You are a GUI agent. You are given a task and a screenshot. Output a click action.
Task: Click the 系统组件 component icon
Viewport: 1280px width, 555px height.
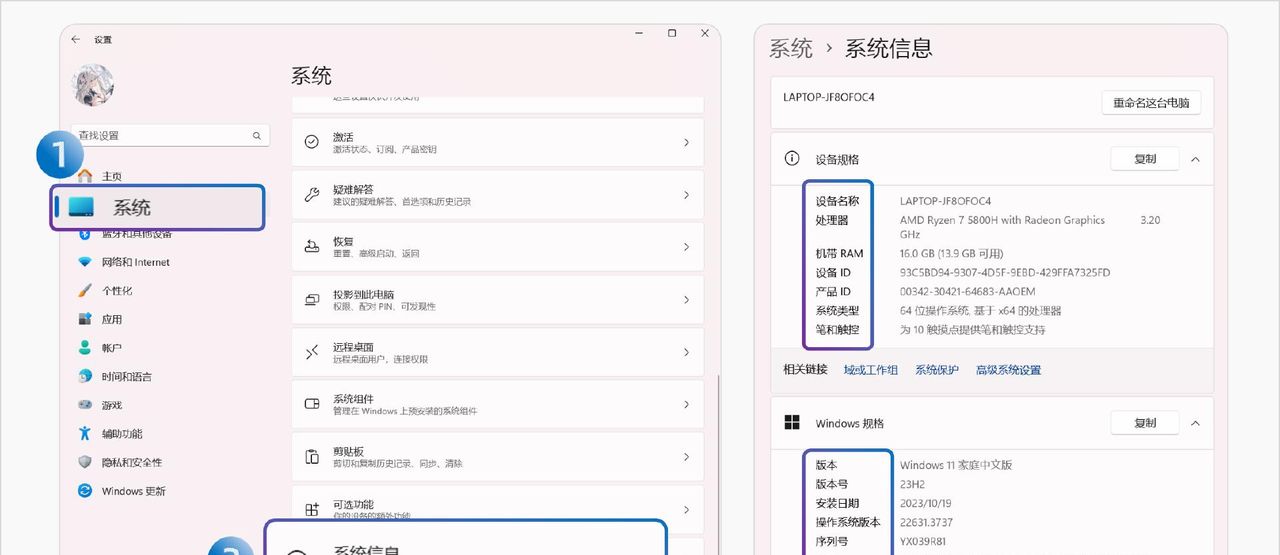(x=312, y=405)
